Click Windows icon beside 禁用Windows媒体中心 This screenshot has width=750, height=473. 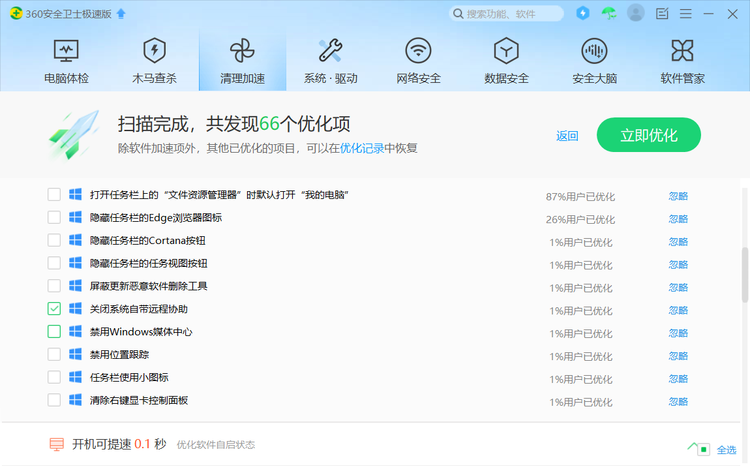75,331
